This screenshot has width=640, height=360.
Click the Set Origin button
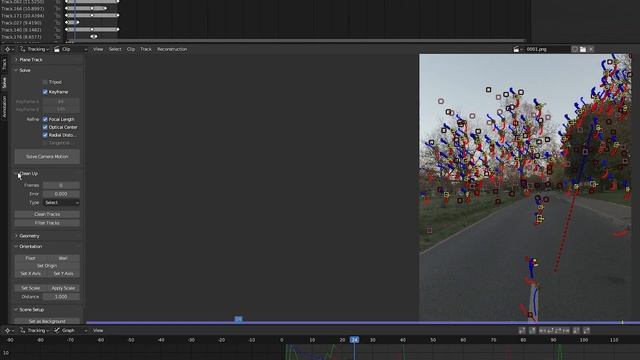click(x=47, y=266)
